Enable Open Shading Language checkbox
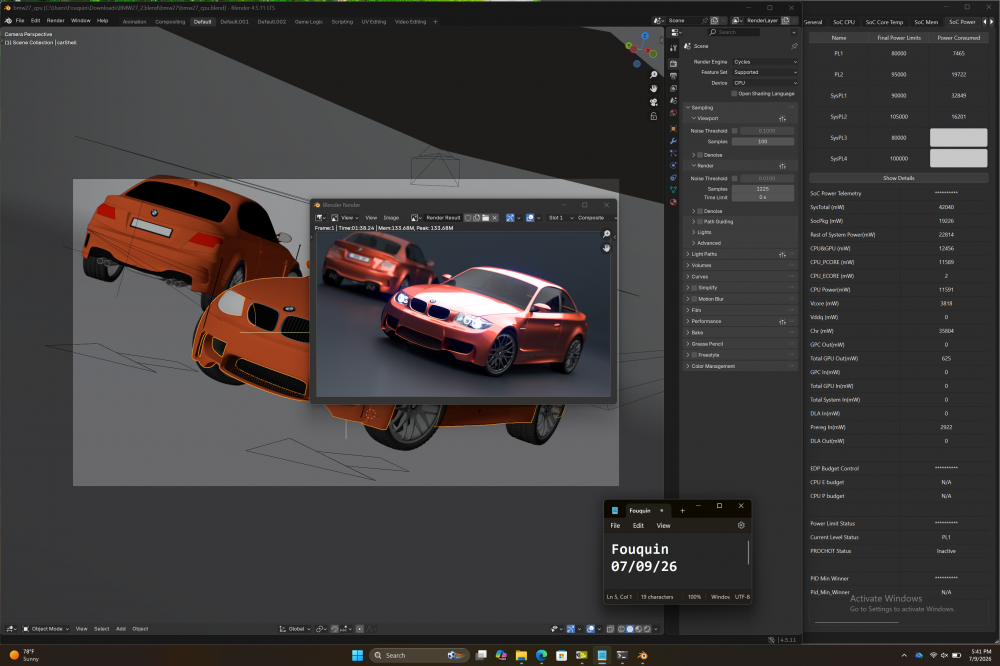The image size is (1000, 666). tap(734, 93)
